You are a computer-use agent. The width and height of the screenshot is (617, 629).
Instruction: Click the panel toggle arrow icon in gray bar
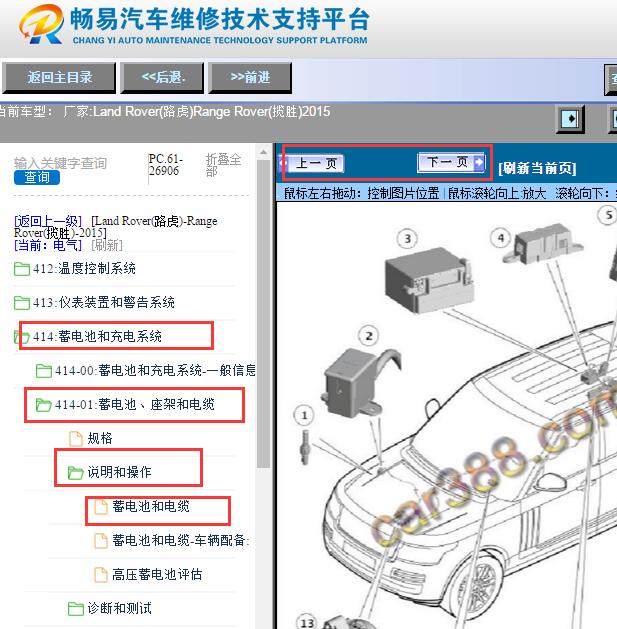pyautogui.click(x=570, y=119)
